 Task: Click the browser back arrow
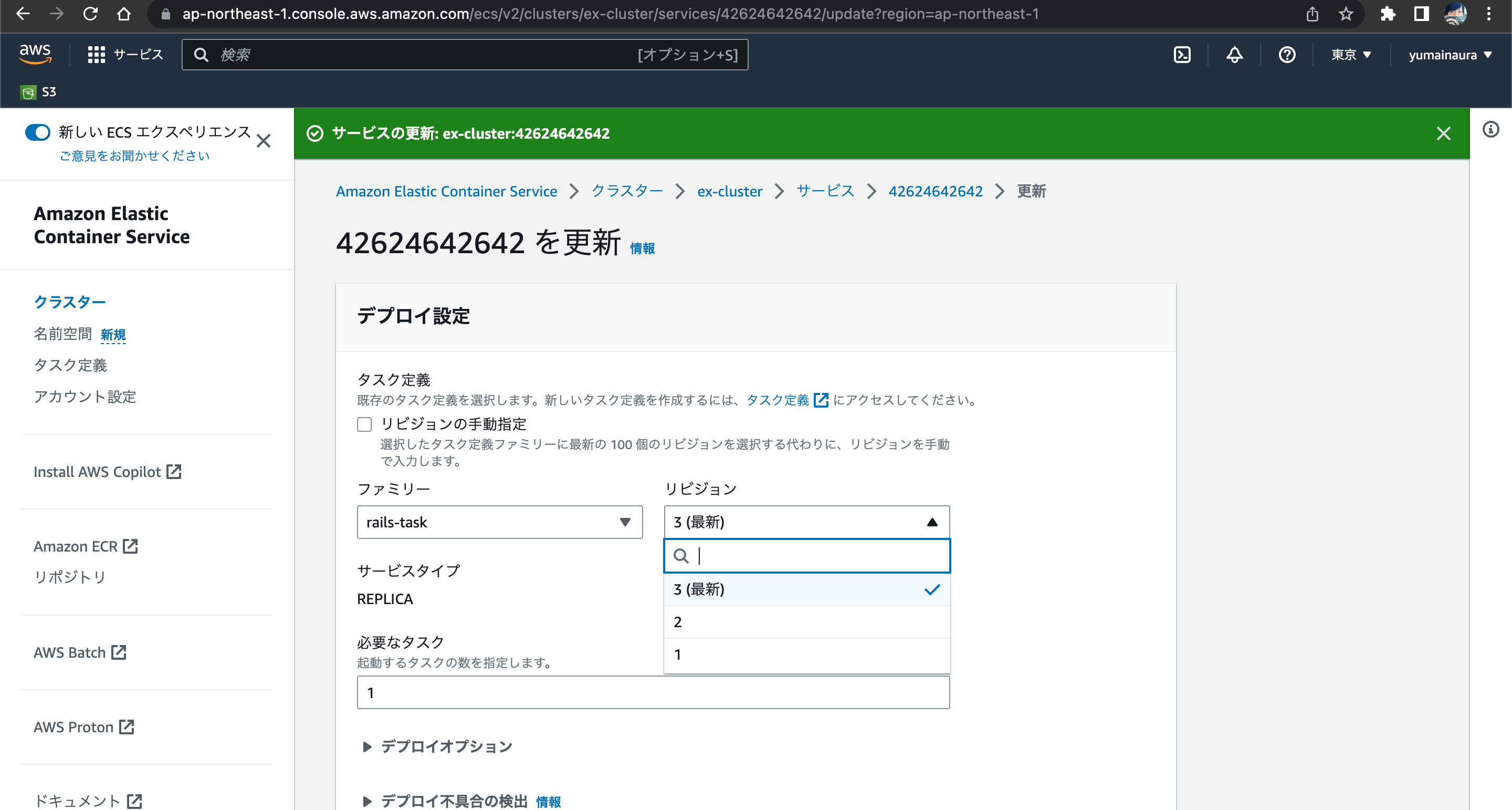coord(23,14)
